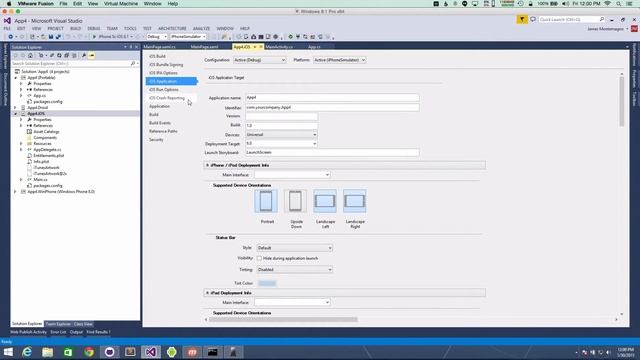The width and height of the screenshot is (640, 360).
Task: Open the BUILD menu
Action: point(76,29)
